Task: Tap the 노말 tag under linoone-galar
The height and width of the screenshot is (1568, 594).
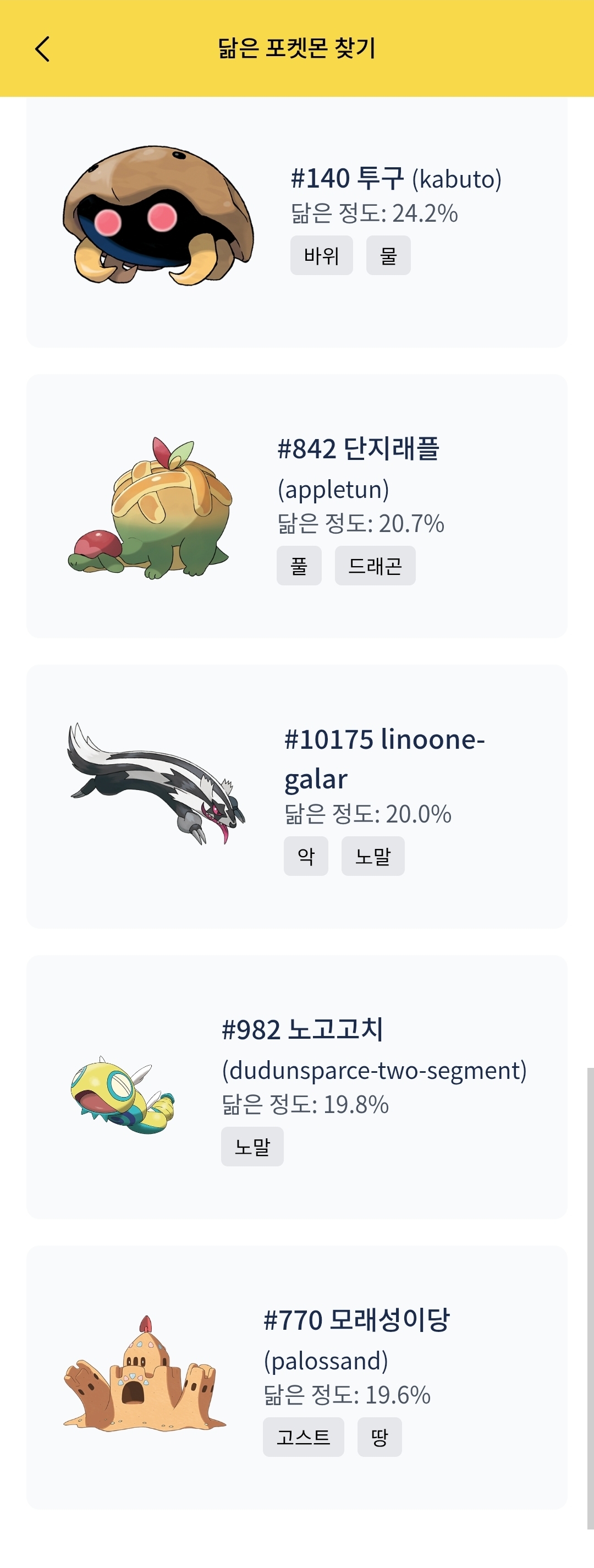Action: (x=372, y=857)
